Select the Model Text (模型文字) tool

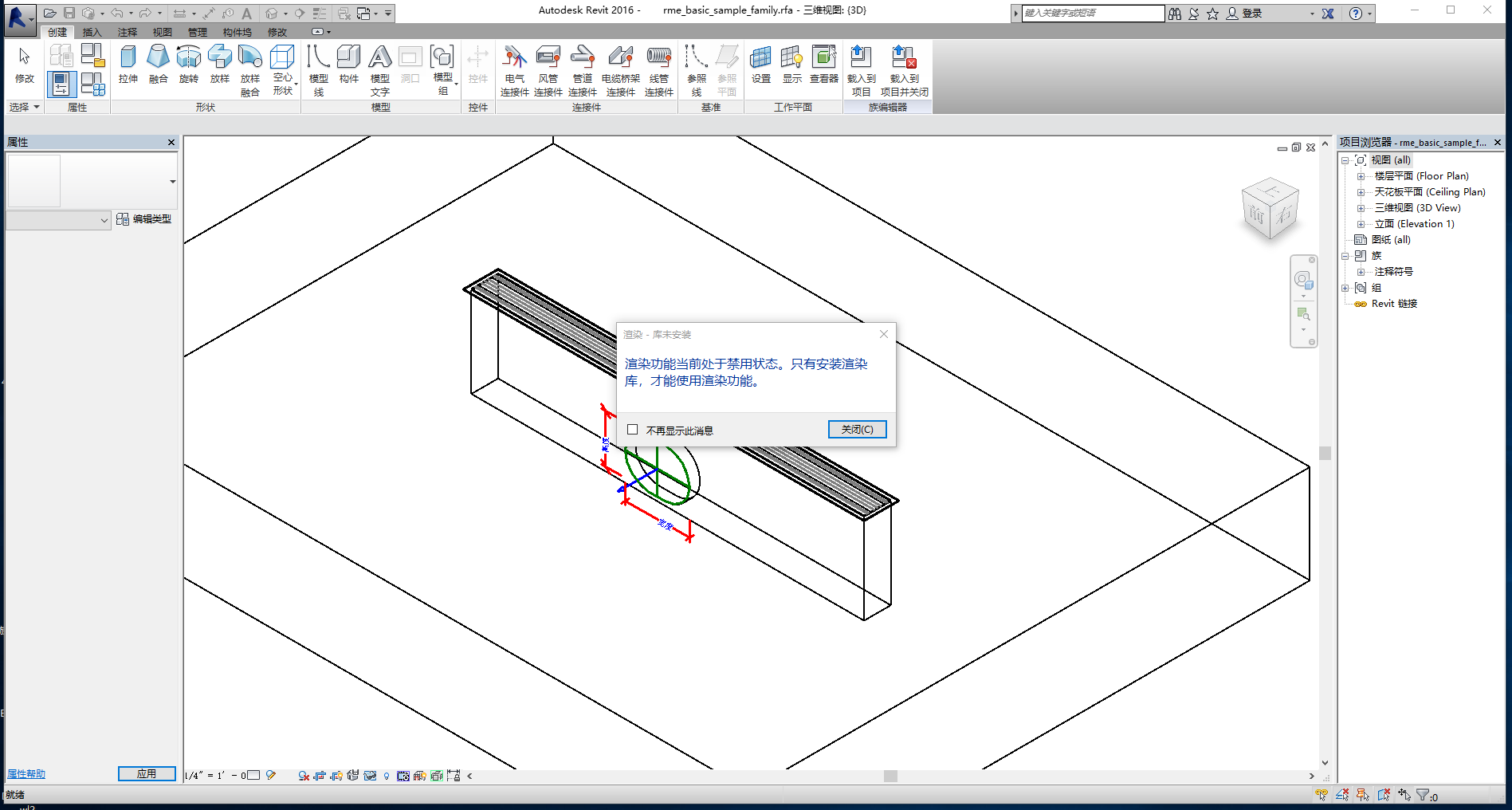coord(380,68)
